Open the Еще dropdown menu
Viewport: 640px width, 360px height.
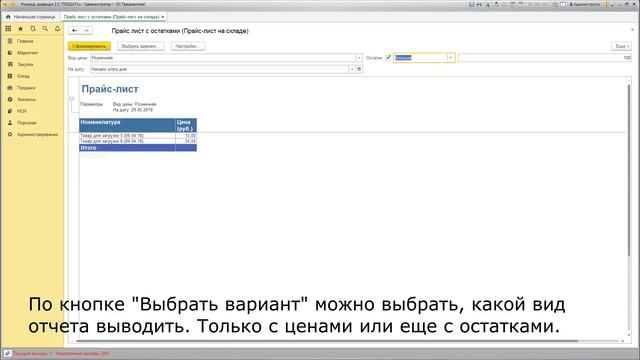(x=621, y=46)
